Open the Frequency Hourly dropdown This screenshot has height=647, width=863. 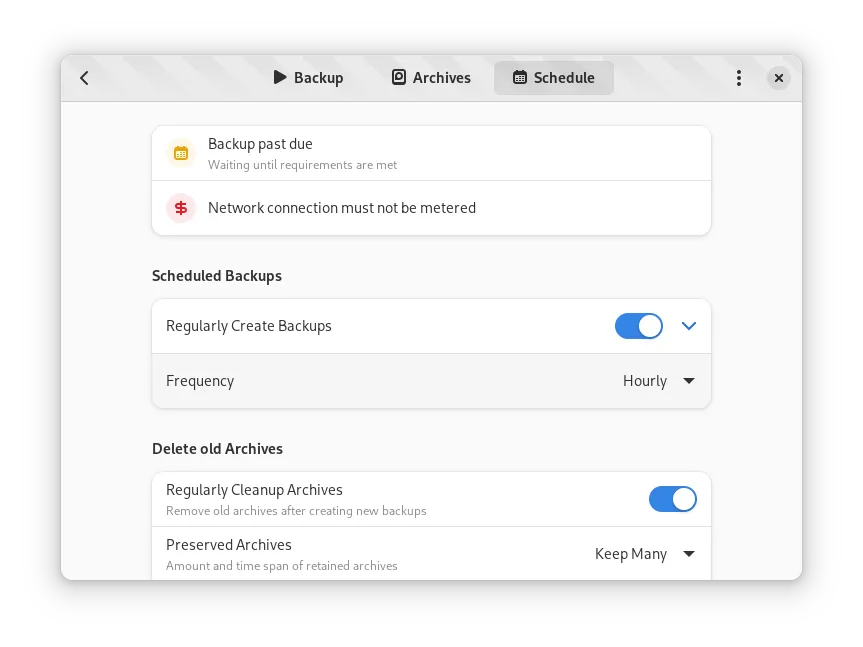coord(659,381)
